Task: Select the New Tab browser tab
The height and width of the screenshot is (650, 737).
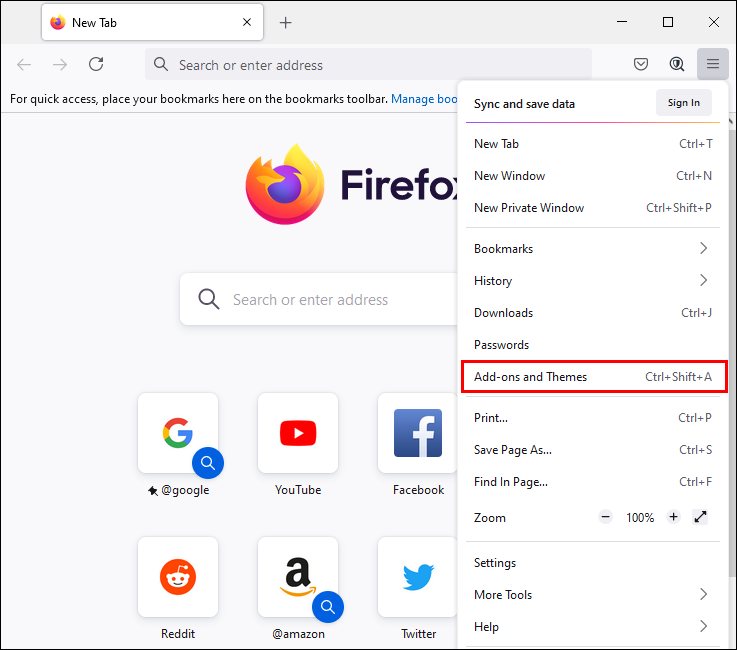Action: tap(152, 23)
